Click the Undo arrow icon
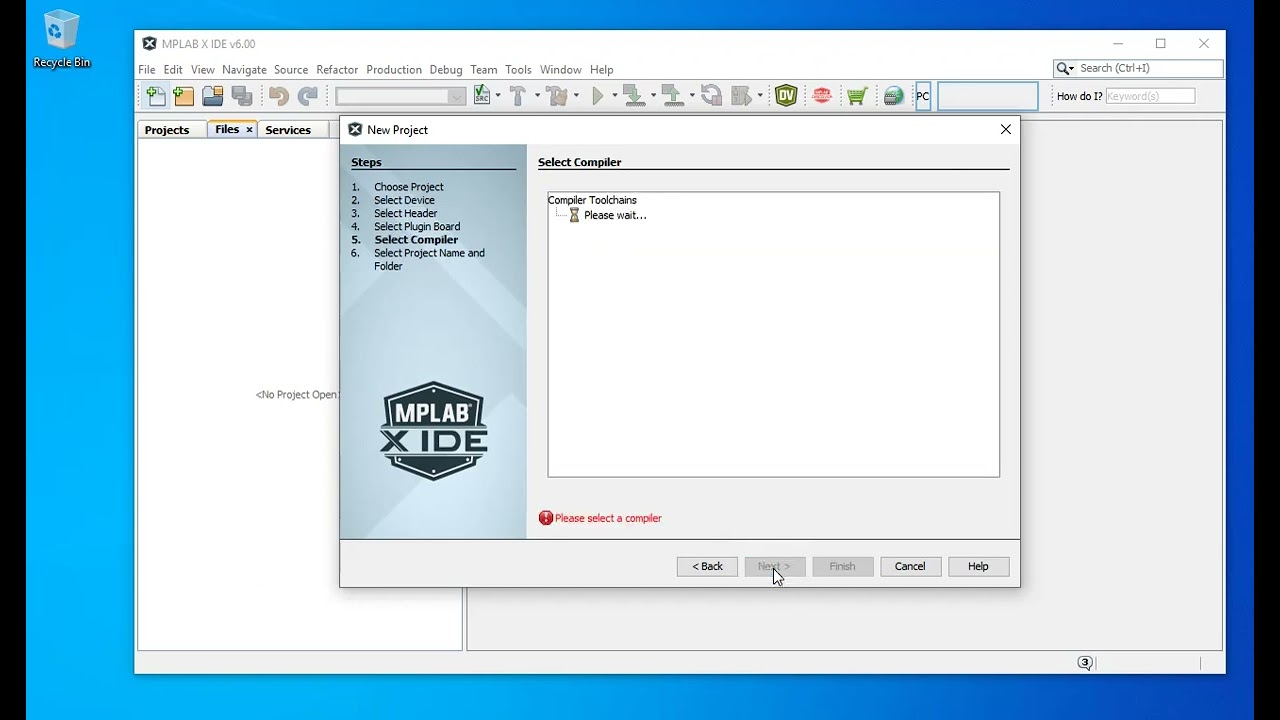 279,96
